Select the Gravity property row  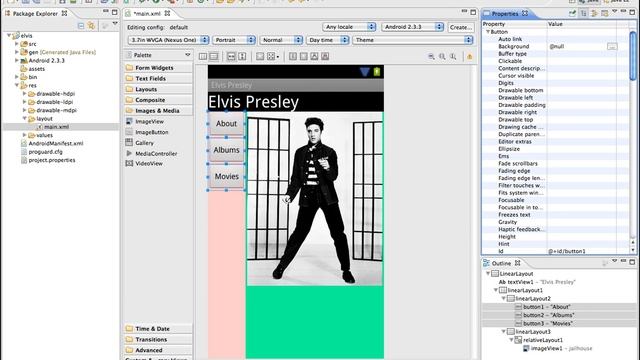(556, 222)
